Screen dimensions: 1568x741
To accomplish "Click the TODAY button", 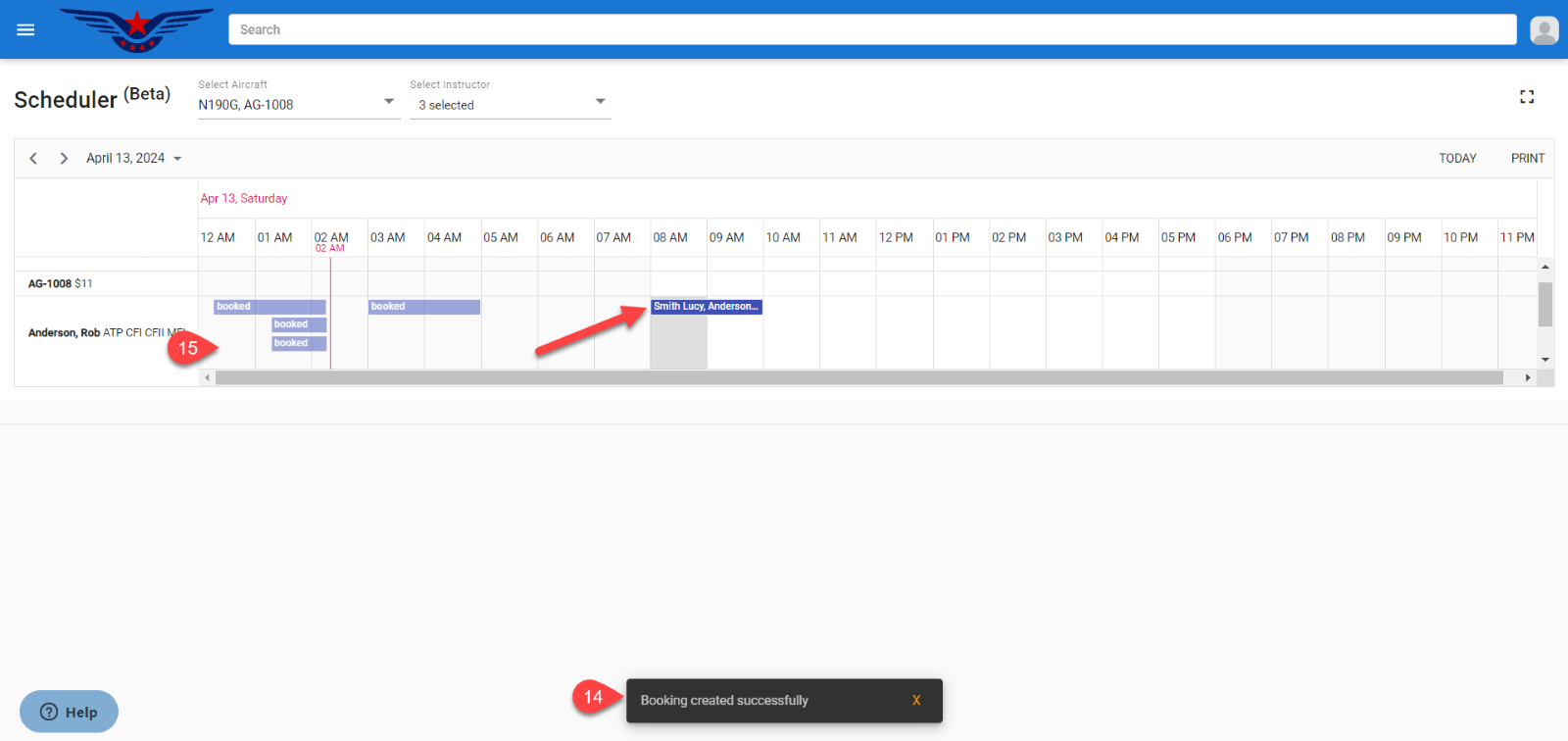I will pos(1457,158).
